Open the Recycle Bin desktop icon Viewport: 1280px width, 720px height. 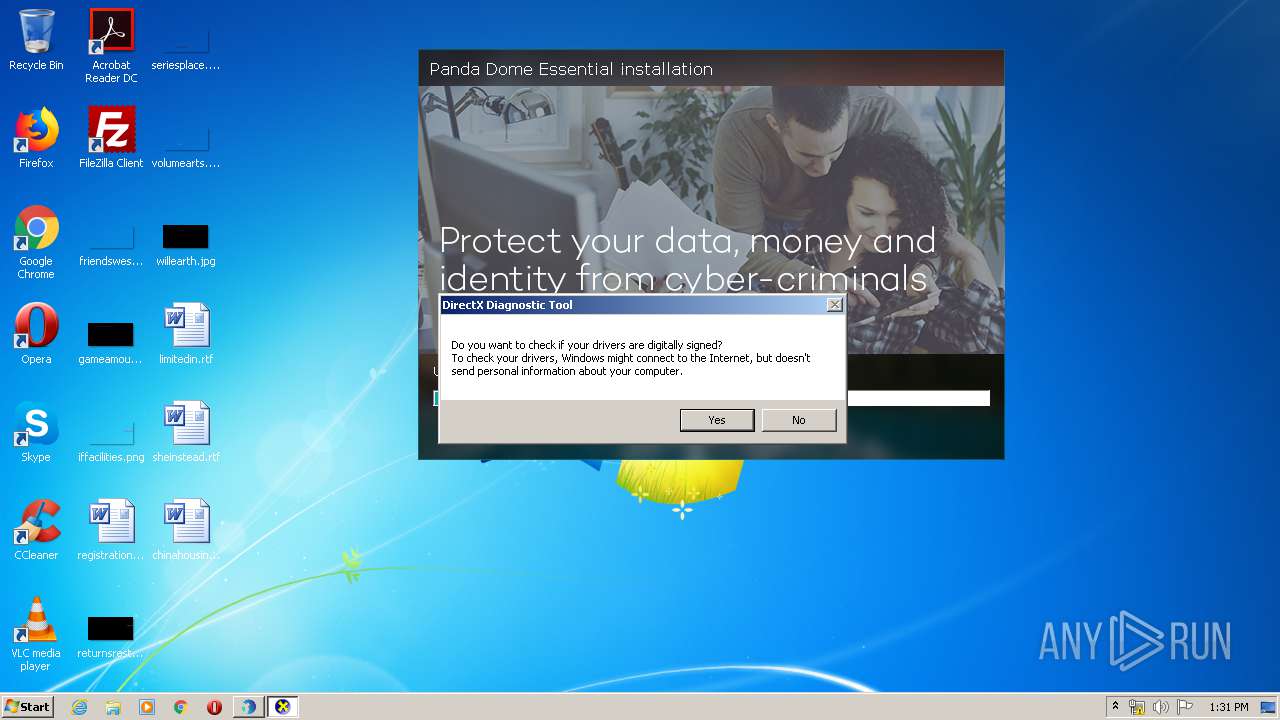pyautogui.click(x=36, y=40)
